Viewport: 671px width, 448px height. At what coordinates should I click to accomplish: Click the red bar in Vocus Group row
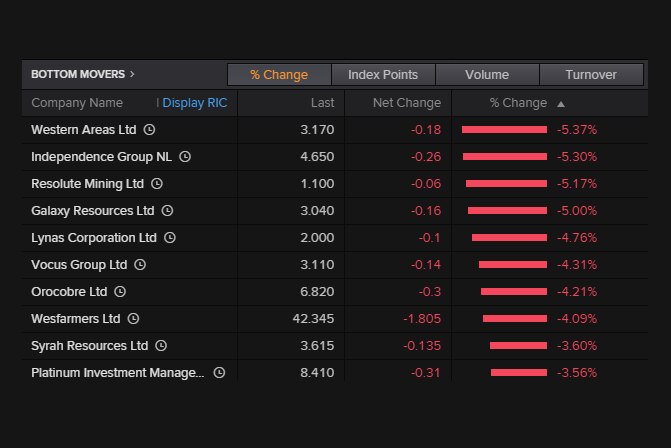coord(513,265)
